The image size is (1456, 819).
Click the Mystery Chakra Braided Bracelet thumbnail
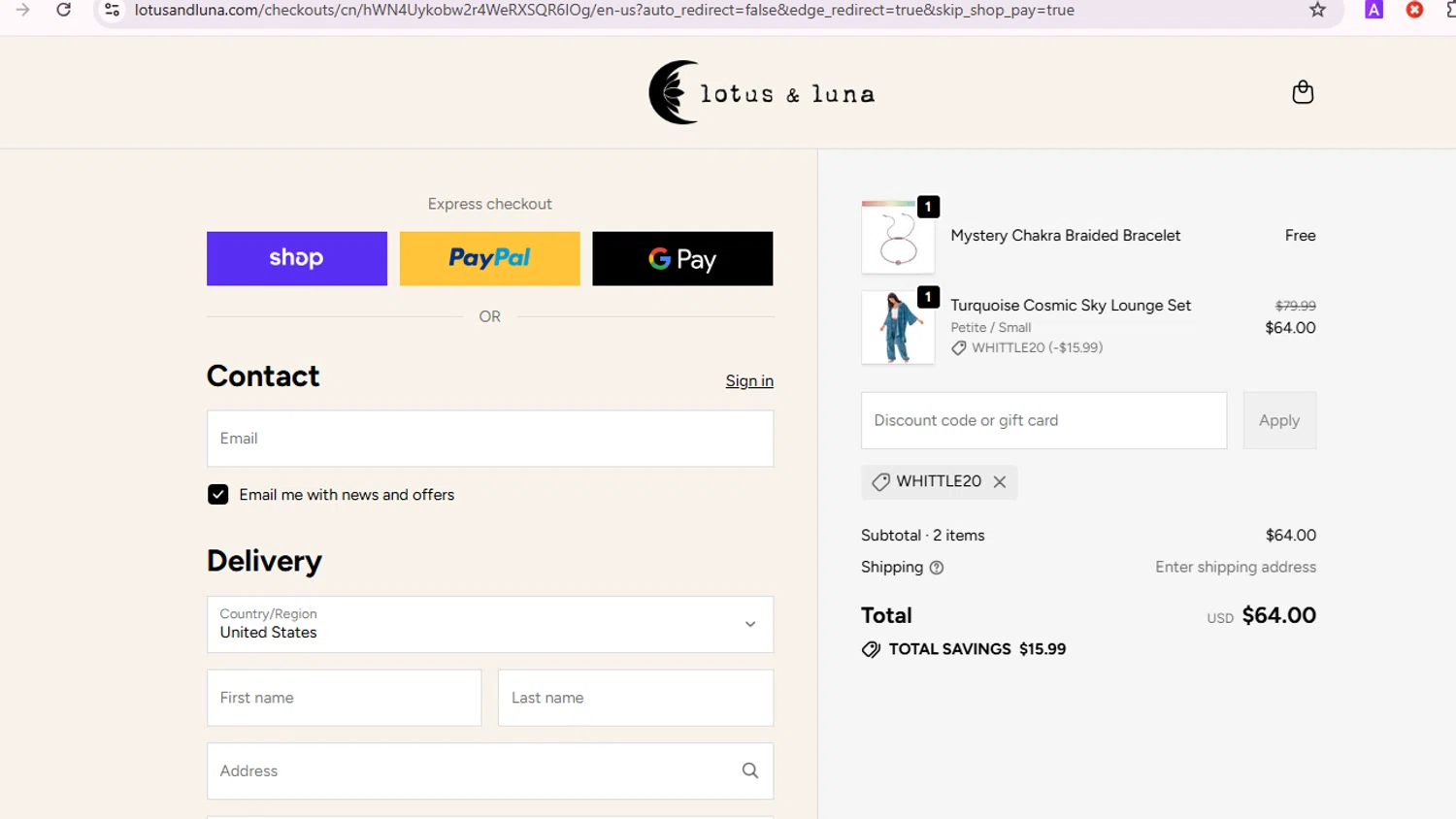(898, 238)
